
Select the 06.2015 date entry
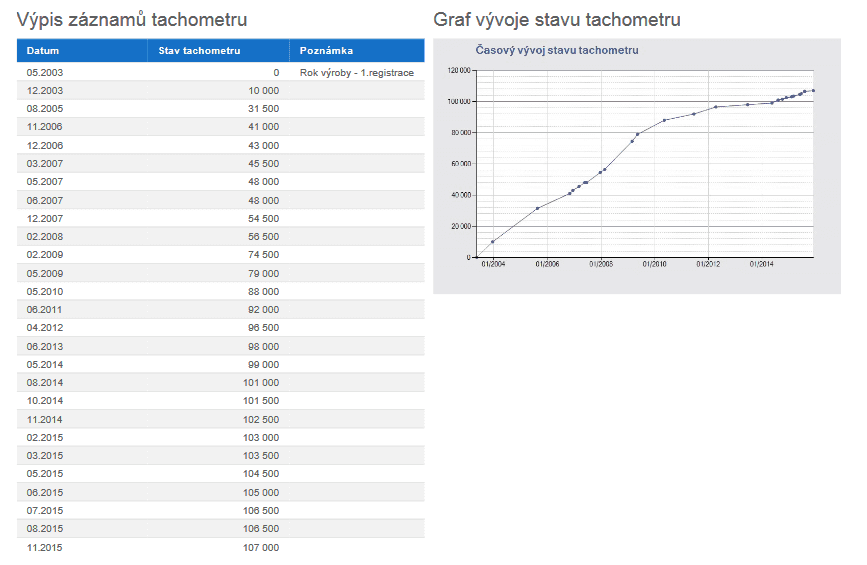point(45,493)
